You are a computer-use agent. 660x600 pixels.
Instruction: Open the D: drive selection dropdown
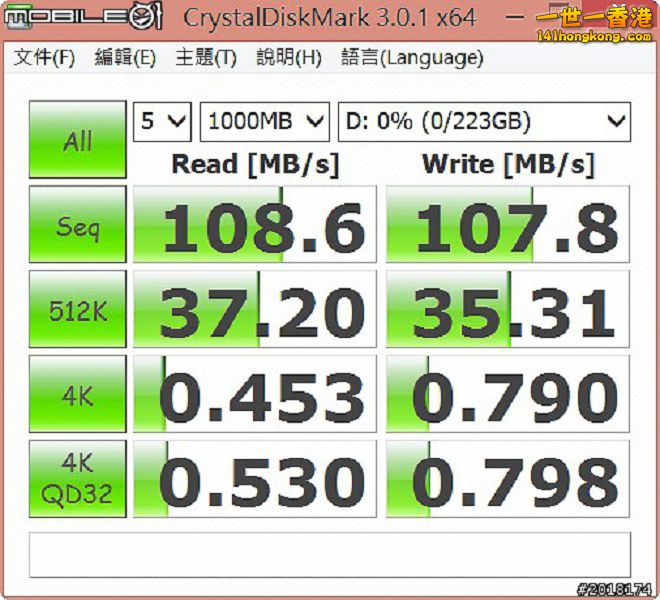484,122
